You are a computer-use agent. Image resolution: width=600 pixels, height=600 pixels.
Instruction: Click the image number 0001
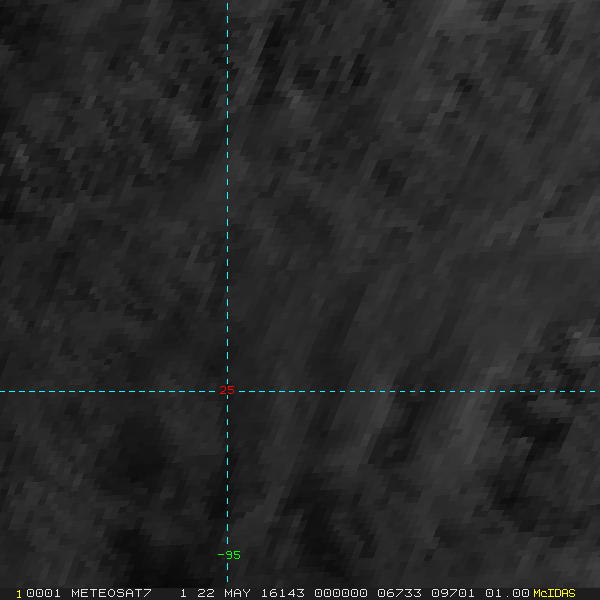(43, 593)
